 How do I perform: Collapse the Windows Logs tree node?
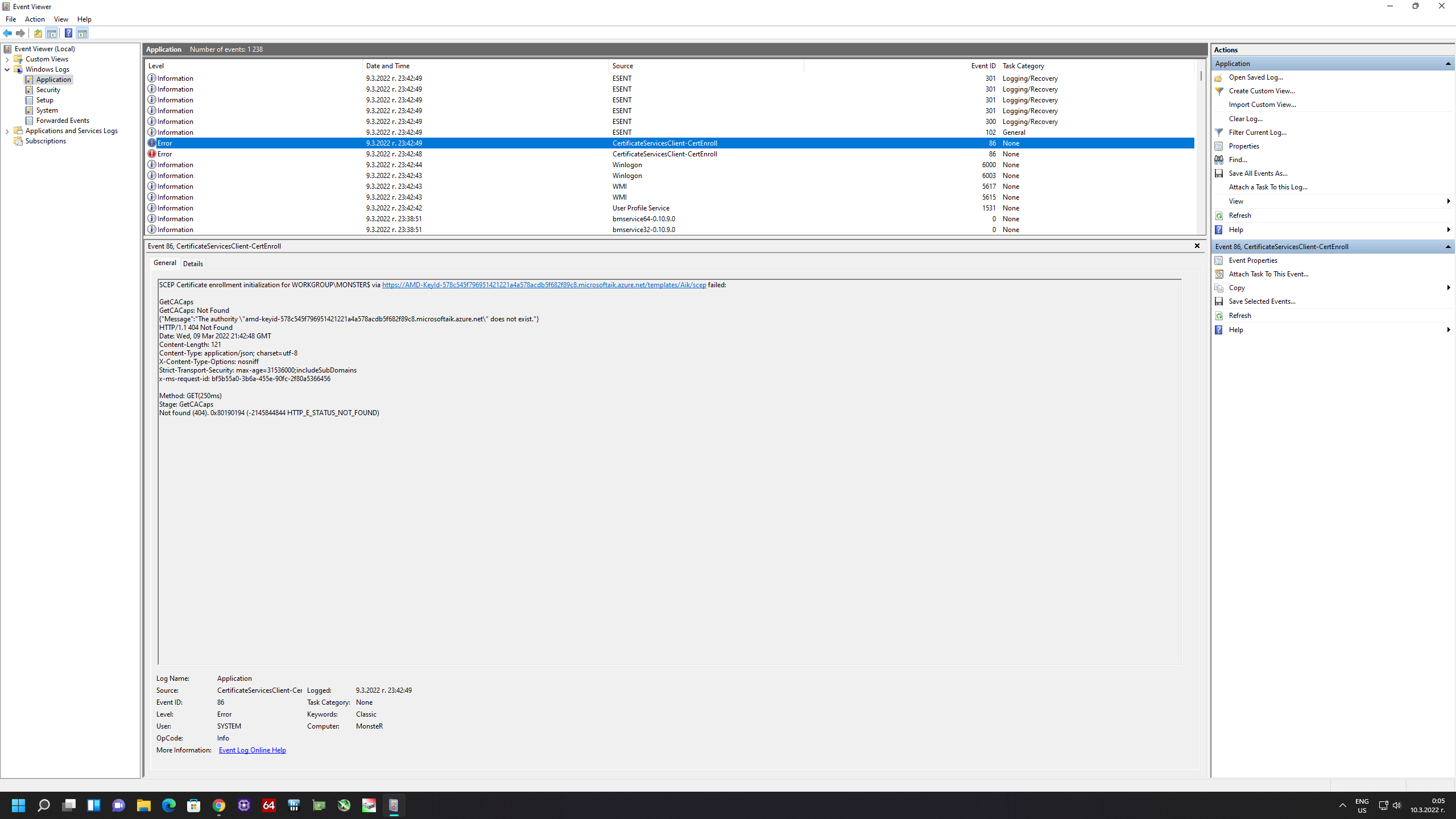pyautogui.click(x=7, y=69)
